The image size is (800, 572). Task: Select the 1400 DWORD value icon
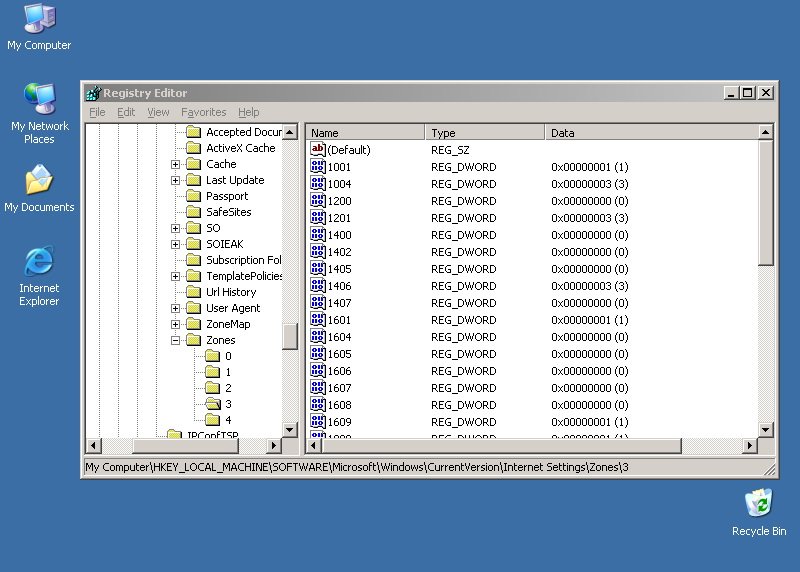tap(317, 235)
